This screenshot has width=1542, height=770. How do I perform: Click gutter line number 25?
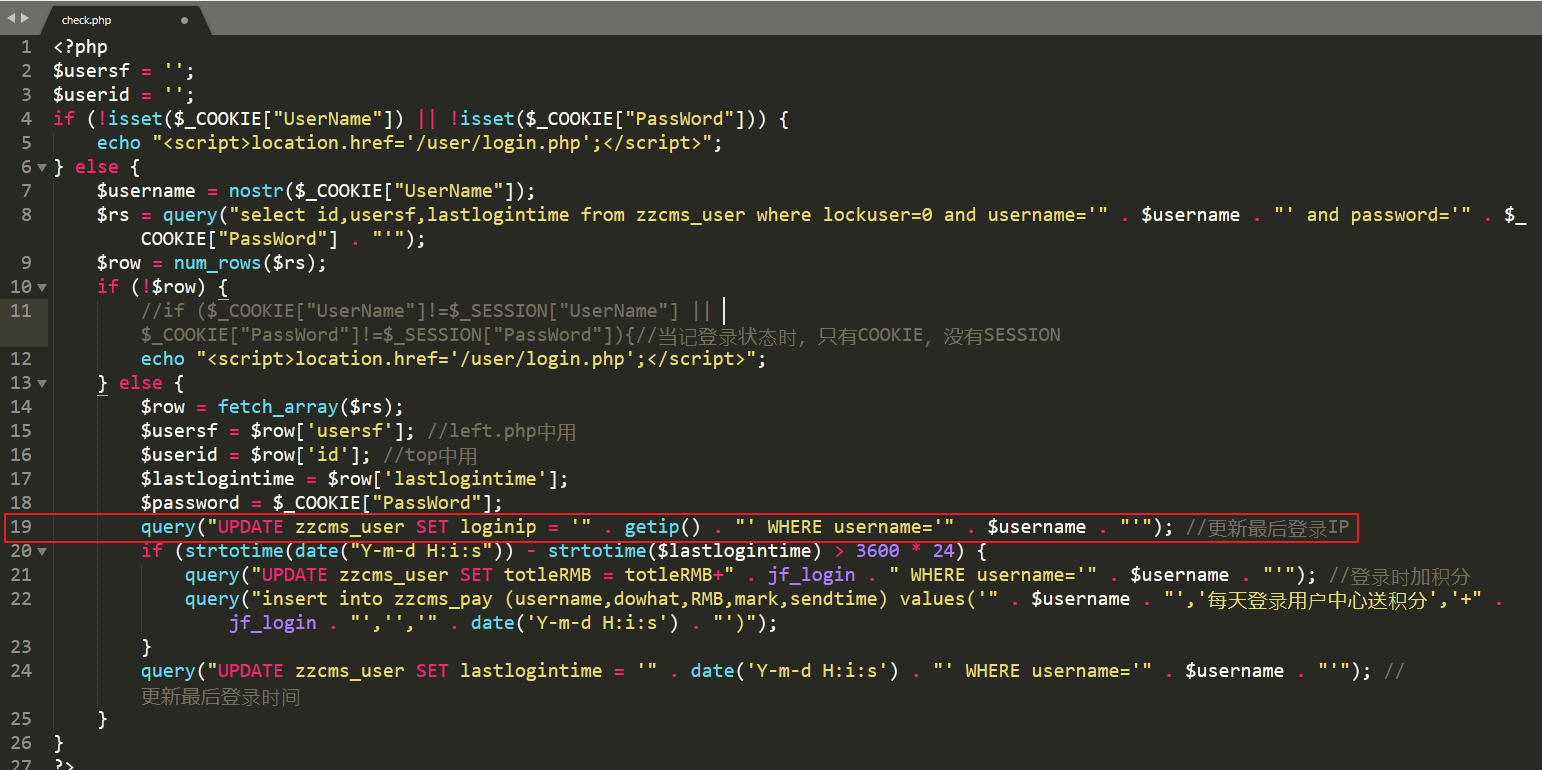(x=21, y=719)
